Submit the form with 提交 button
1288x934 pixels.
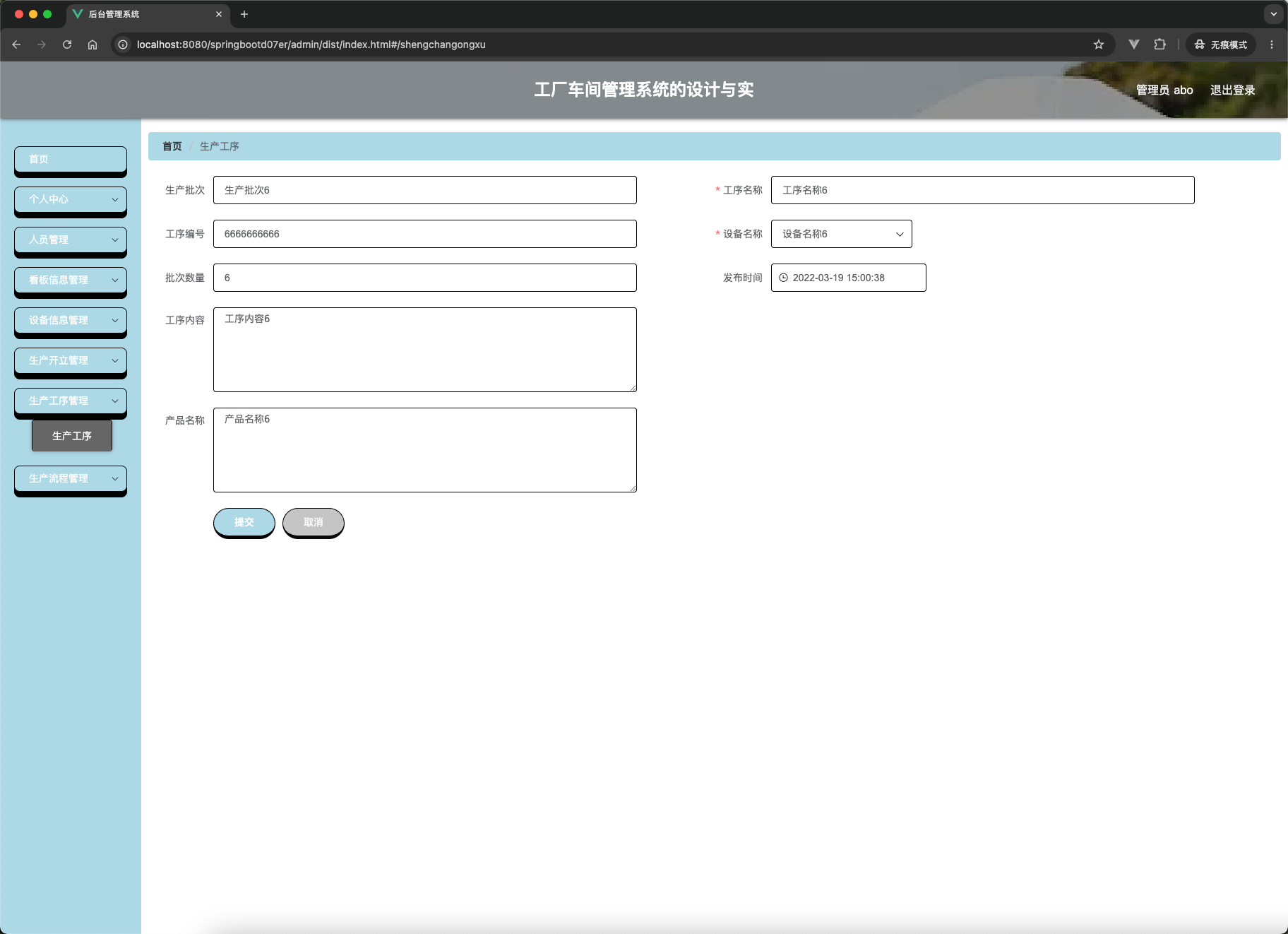click(x=244, y=522)
